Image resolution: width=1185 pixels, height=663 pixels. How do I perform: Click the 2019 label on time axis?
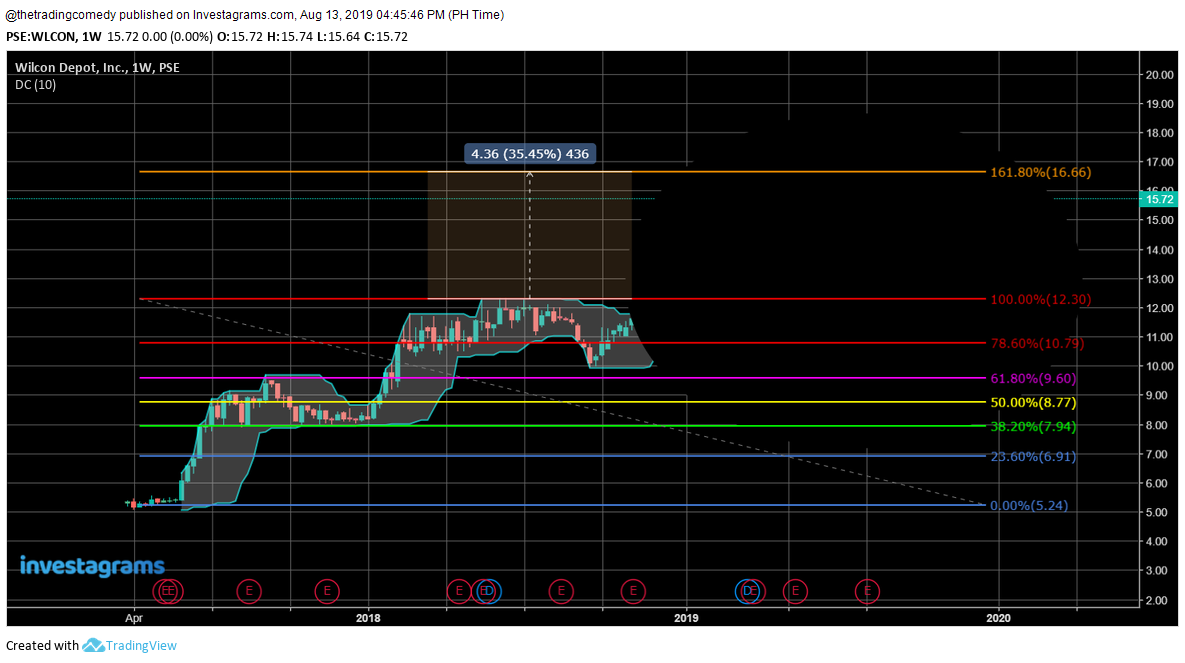click(686, 618)
